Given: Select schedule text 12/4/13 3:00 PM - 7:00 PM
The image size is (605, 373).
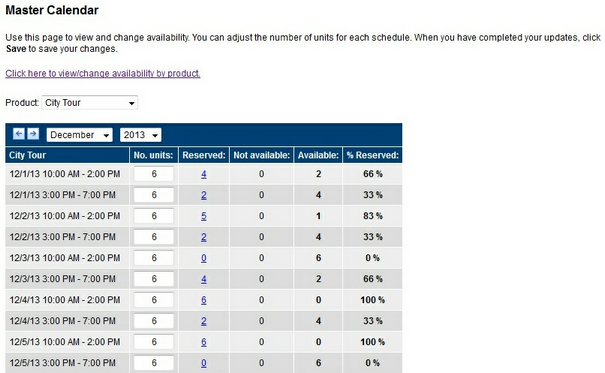Looking at the screenshot, I should [x=63, y=321].
